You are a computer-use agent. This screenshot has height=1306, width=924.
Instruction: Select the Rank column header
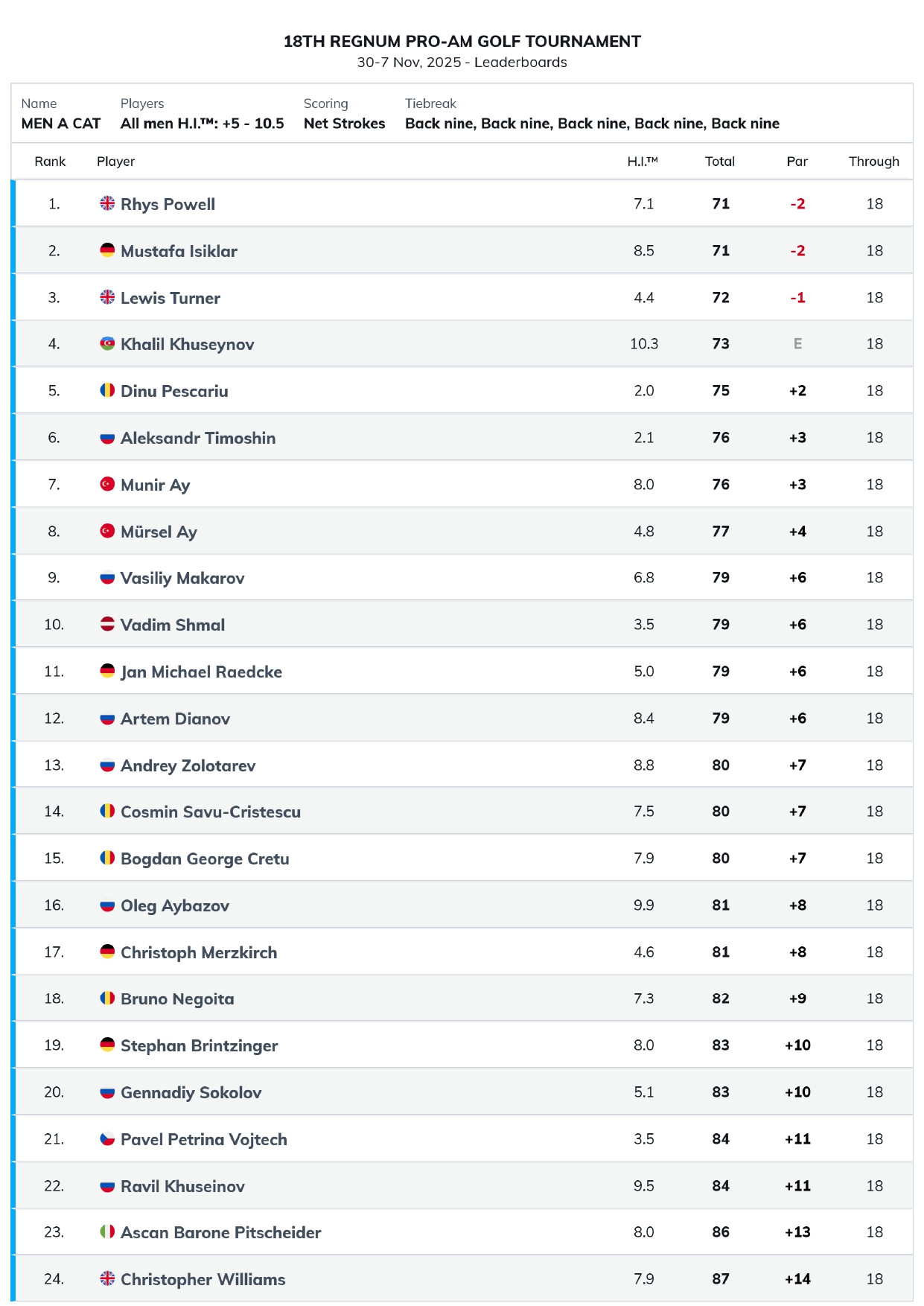(50, 162)
